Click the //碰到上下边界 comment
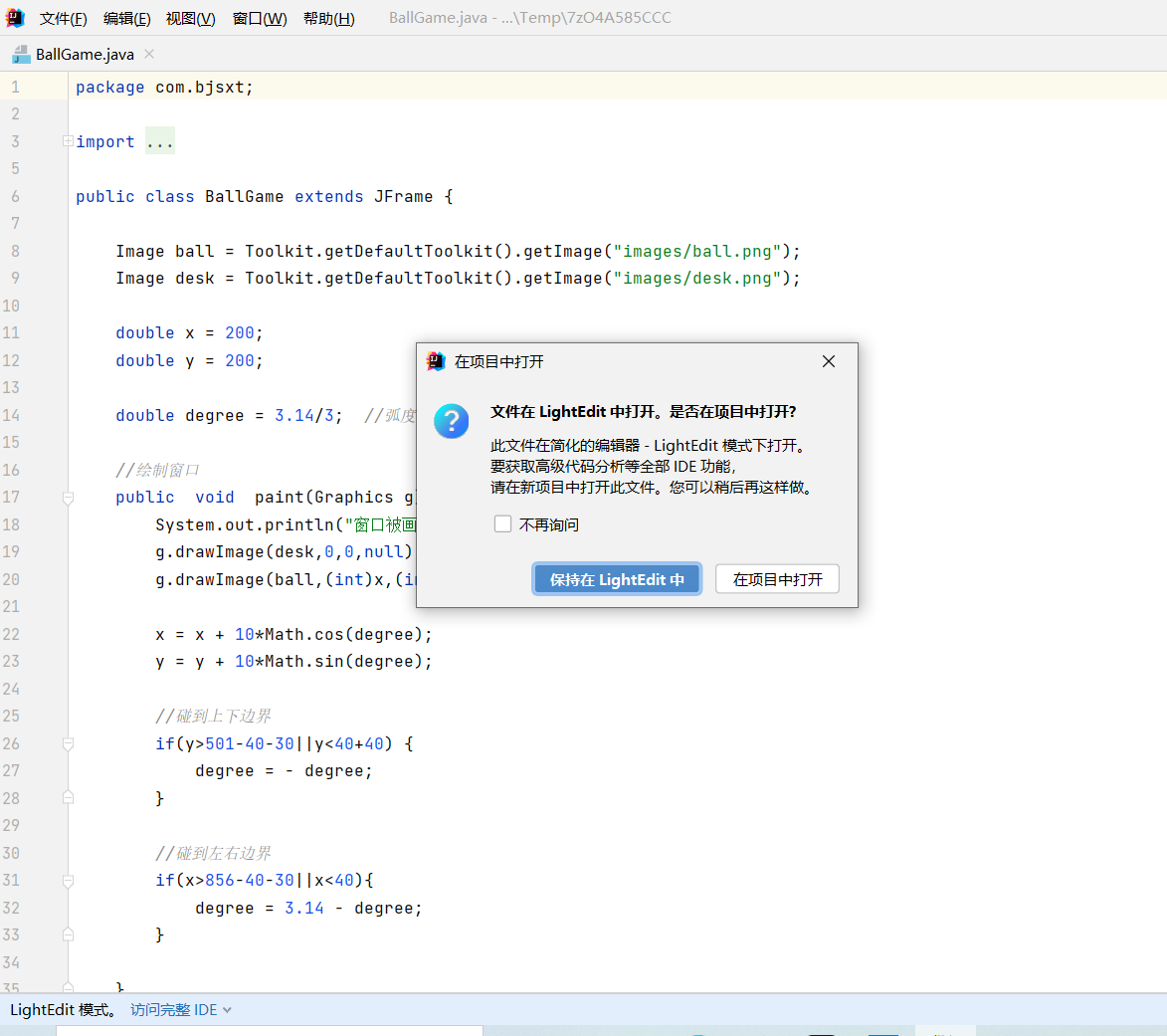The image size is (1167, 1036). tap(214, 716)
